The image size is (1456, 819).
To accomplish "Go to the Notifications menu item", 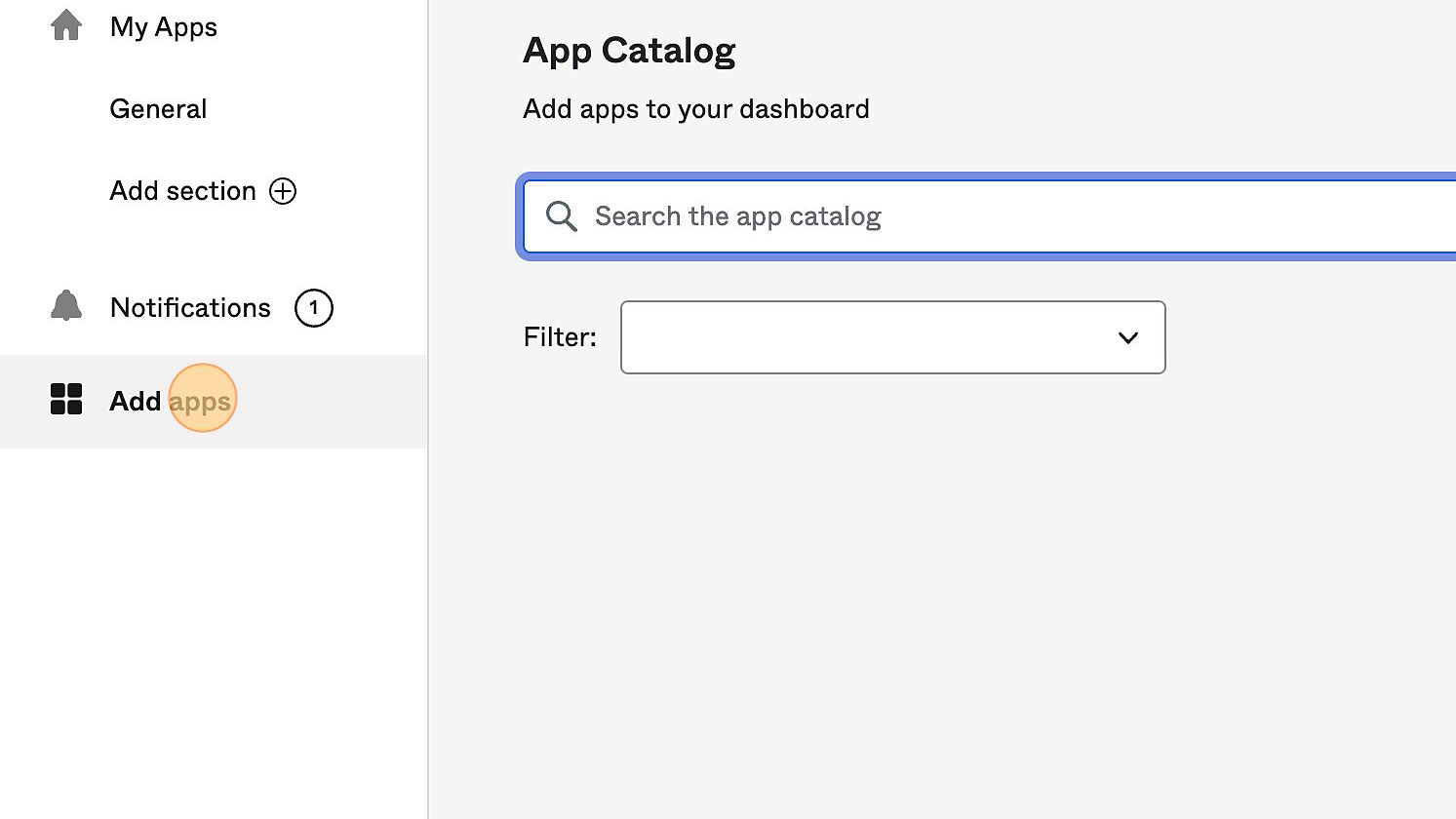I will (190, 308).
